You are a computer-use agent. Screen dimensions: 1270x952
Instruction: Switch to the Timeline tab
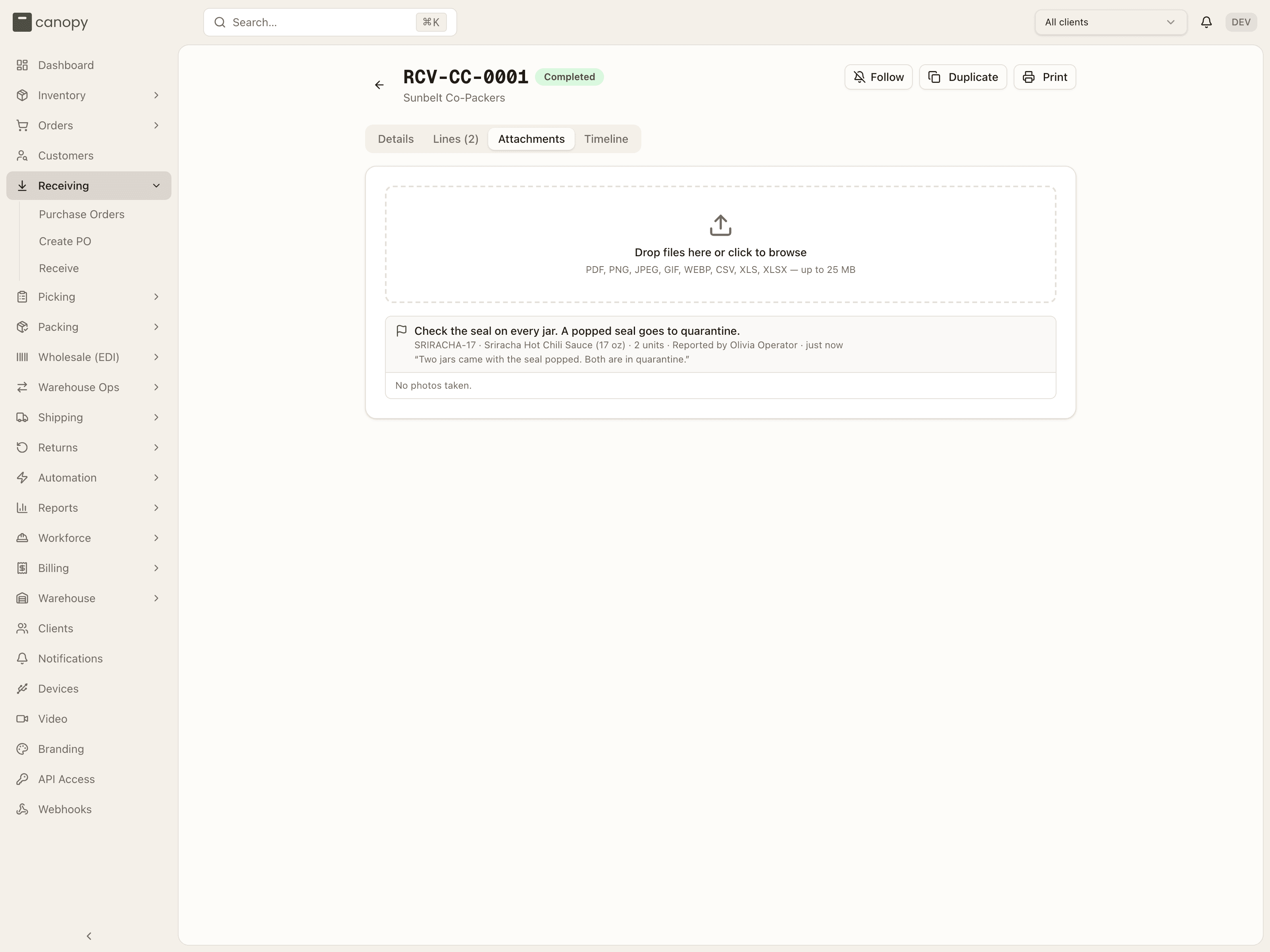point(606,139)
